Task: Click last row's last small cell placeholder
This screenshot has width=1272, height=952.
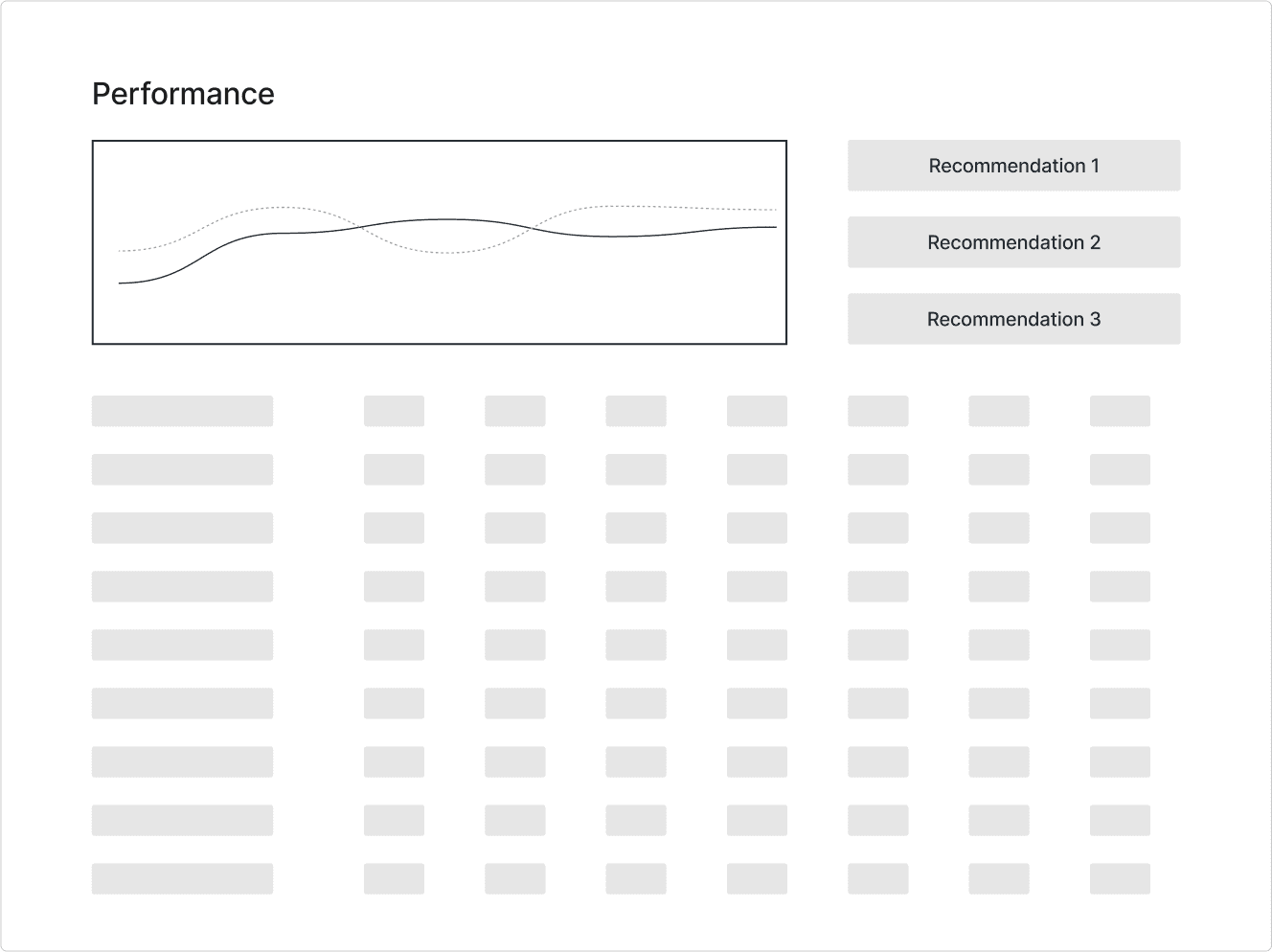Action: point(1120,878)
